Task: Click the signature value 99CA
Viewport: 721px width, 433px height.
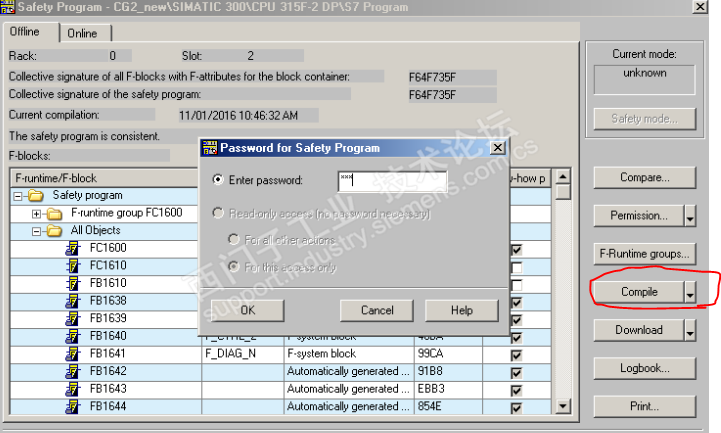Action: tap(430, 354)
